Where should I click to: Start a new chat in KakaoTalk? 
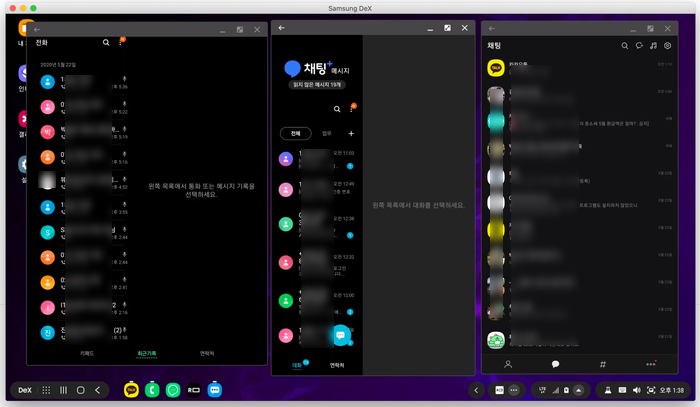[x=639, y=46]
